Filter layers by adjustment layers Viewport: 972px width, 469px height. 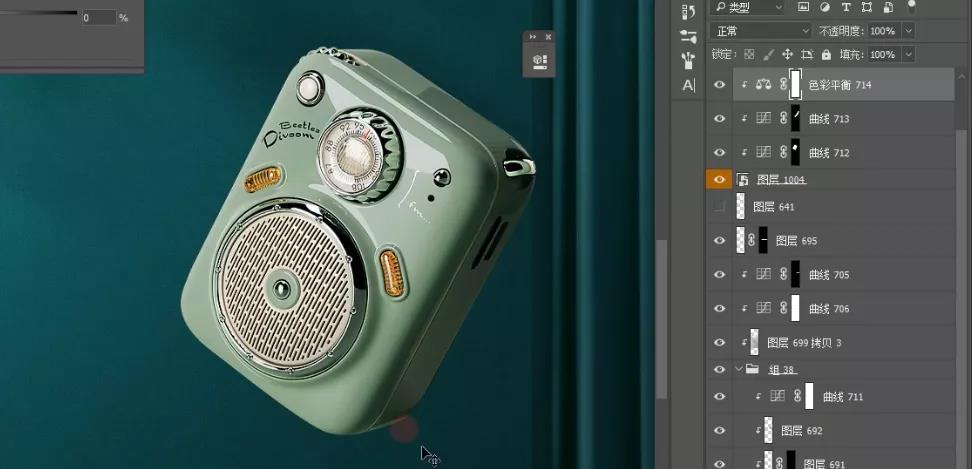point(824,7)
